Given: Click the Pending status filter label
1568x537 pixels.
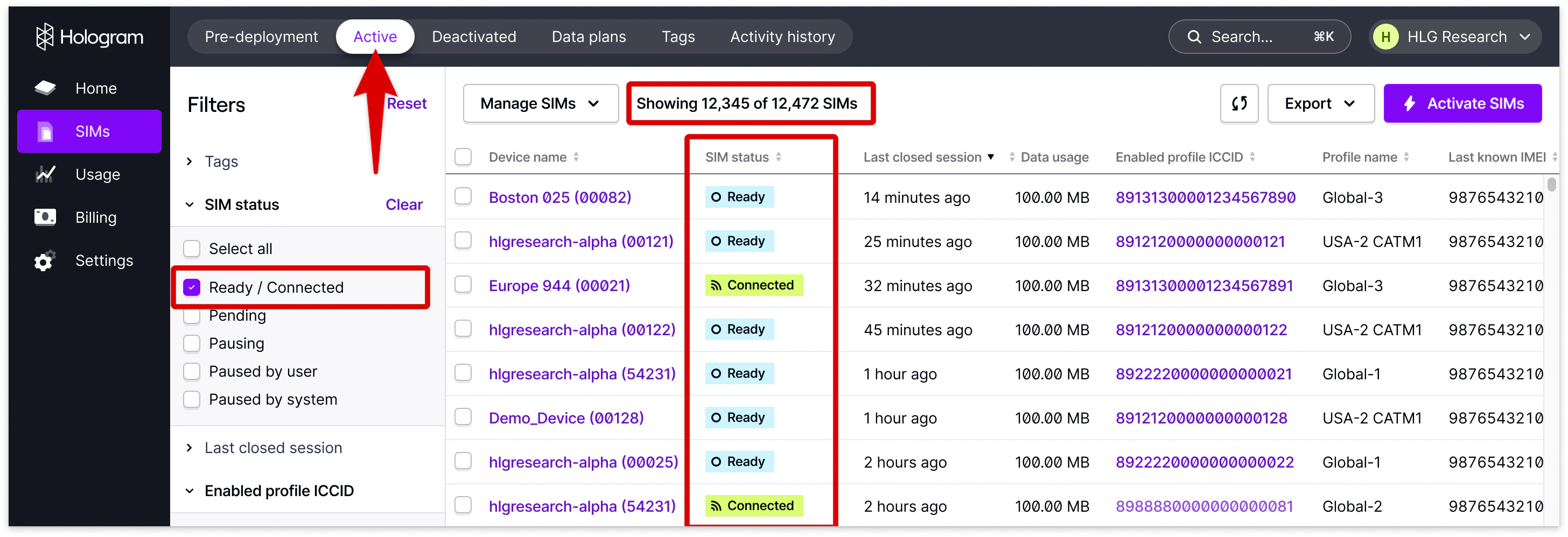Looking at the screenshot, I should [237, 317].
